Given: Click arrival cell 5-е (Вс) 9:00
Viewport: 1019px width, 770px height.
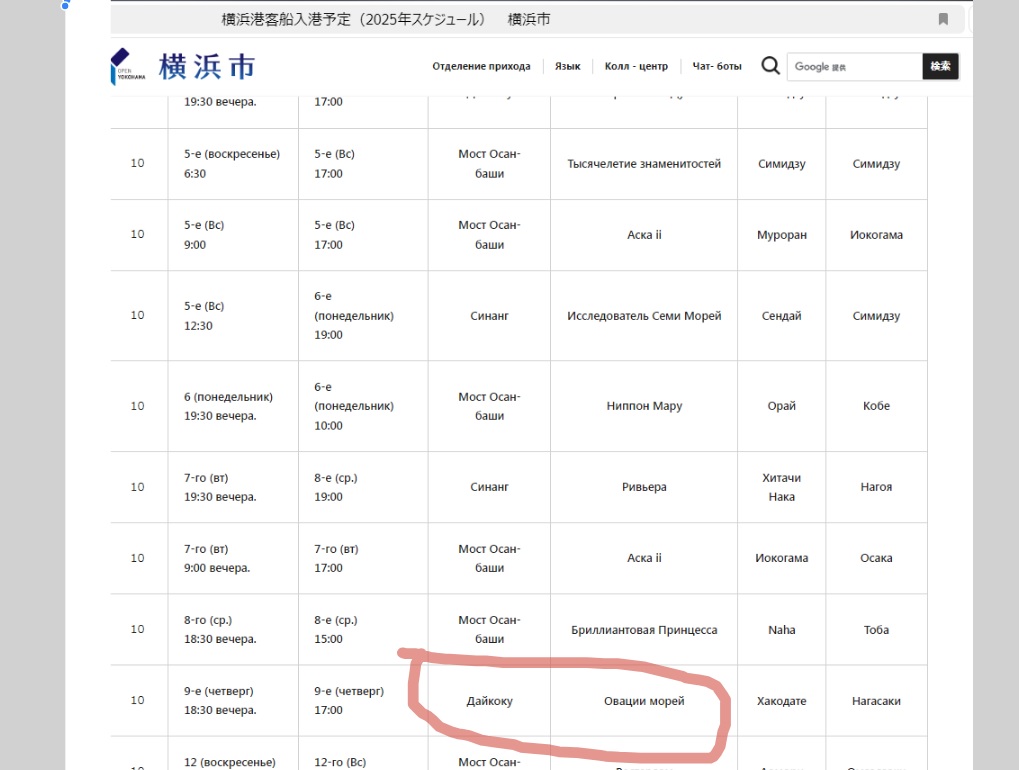Looking at the screenshot, I should coord(233,235).
